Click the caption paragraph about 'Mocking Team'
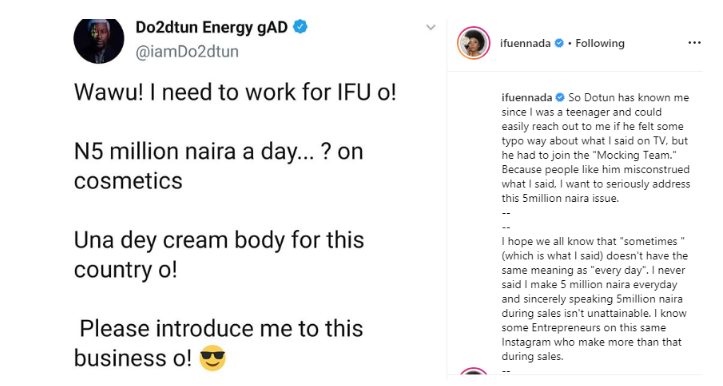The width and height of the screenshot is (723, 386). (596, 148)
